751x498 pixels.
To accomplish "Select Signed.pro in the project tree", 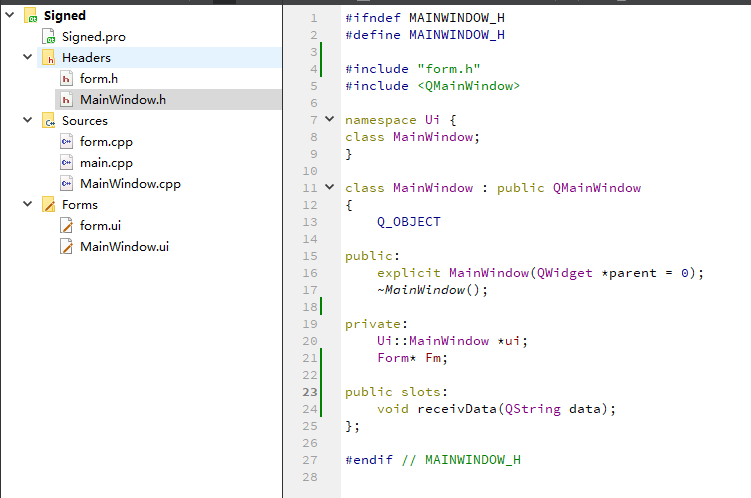I will (94, 37).
